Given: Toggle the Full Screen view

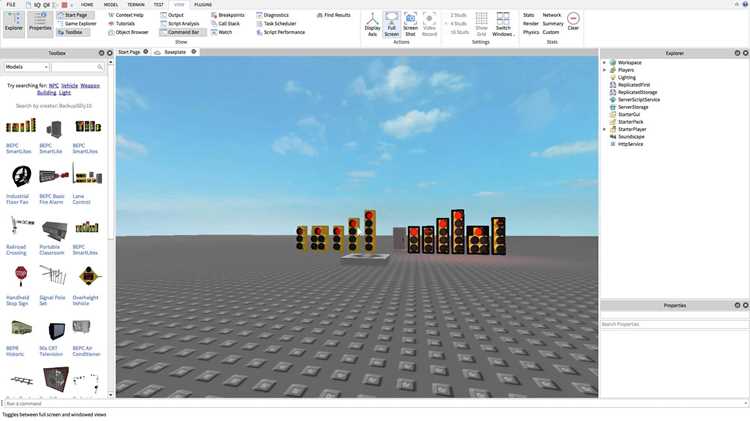Looking at the screenshot, I should [391, 24].
